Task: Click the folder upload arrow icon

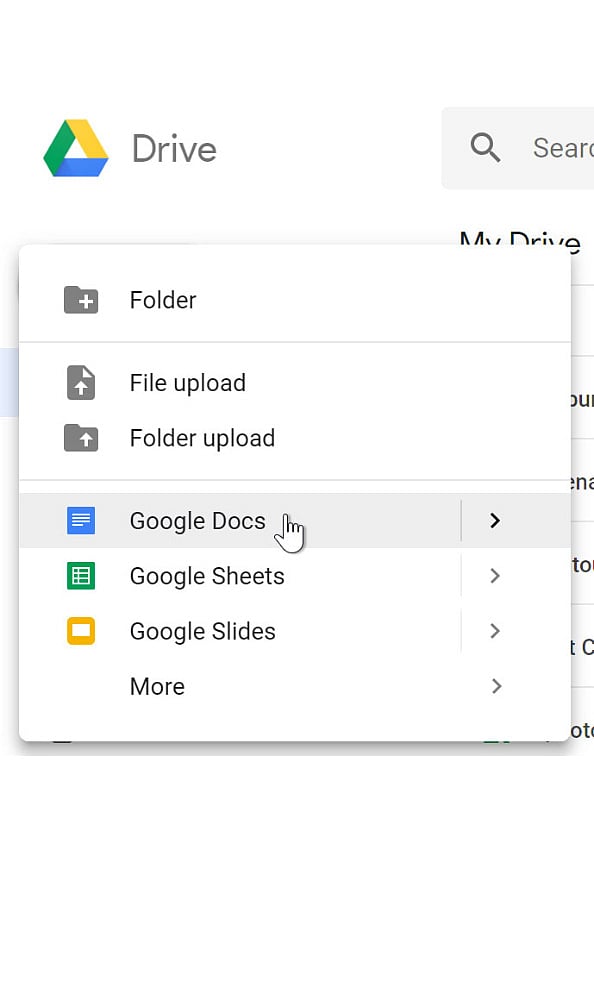Action: click(x=81, y=438)
